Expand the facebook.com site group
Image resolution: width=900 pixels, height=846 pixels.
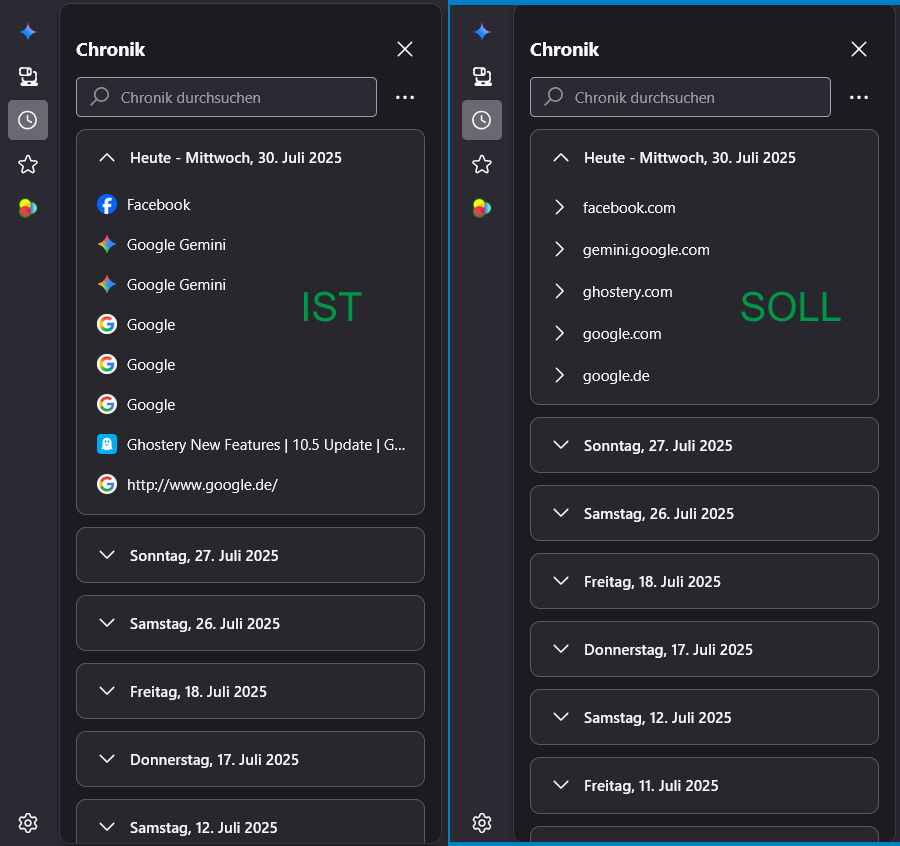(x=628, y=208)
